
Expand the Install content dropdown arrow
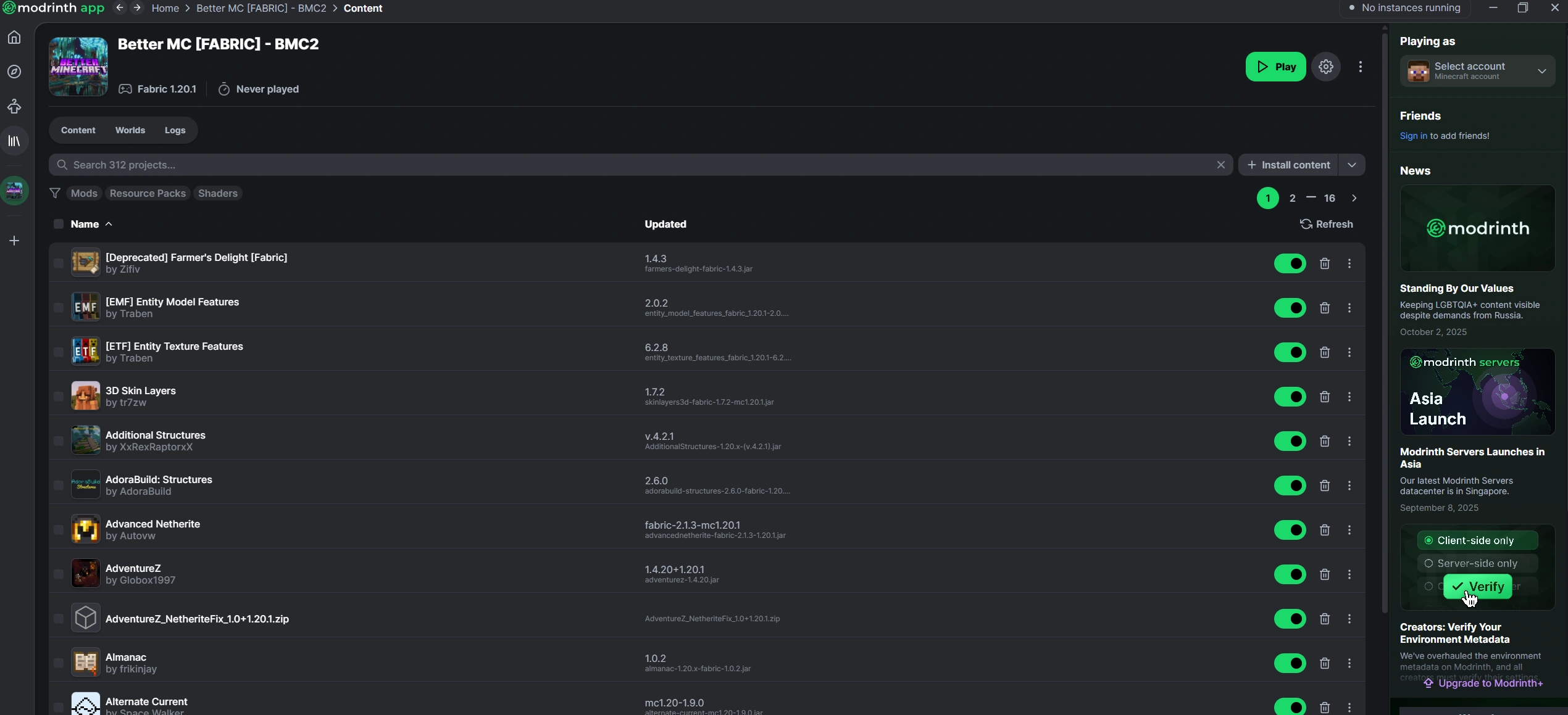pyautogui.click(x=1352, y=165)
